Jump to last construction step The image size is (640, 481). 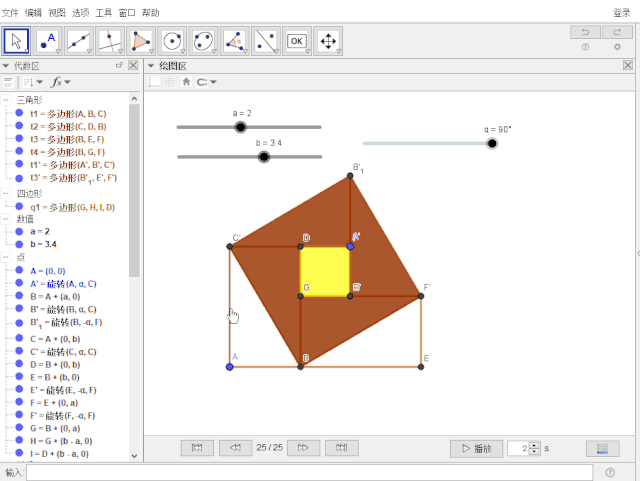pyautogui.click(x=342, y=448)
